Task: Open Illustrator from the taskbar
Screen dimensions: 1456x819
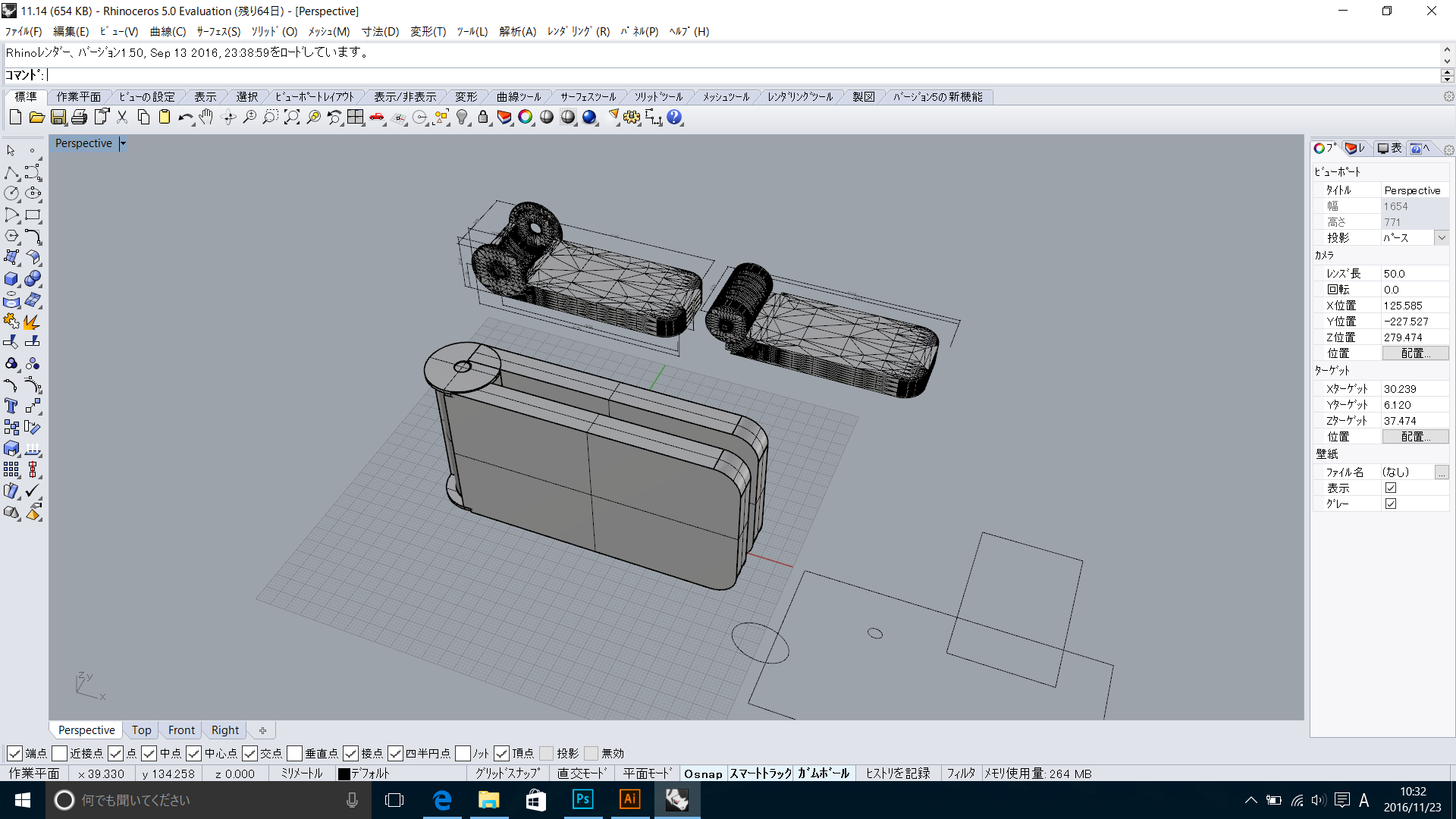Action: (x=629, y=799)
